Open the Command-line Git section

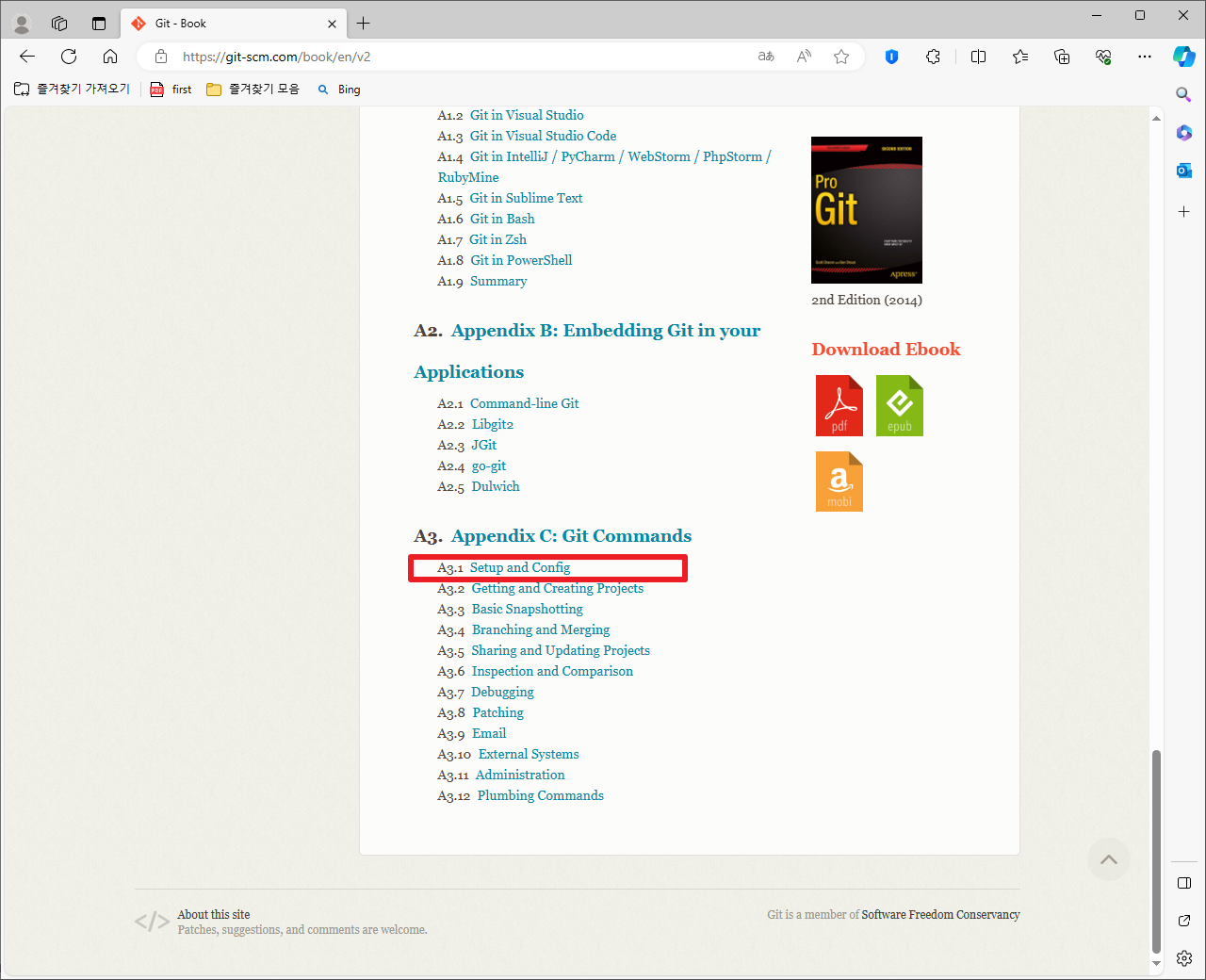coord(525,404)
